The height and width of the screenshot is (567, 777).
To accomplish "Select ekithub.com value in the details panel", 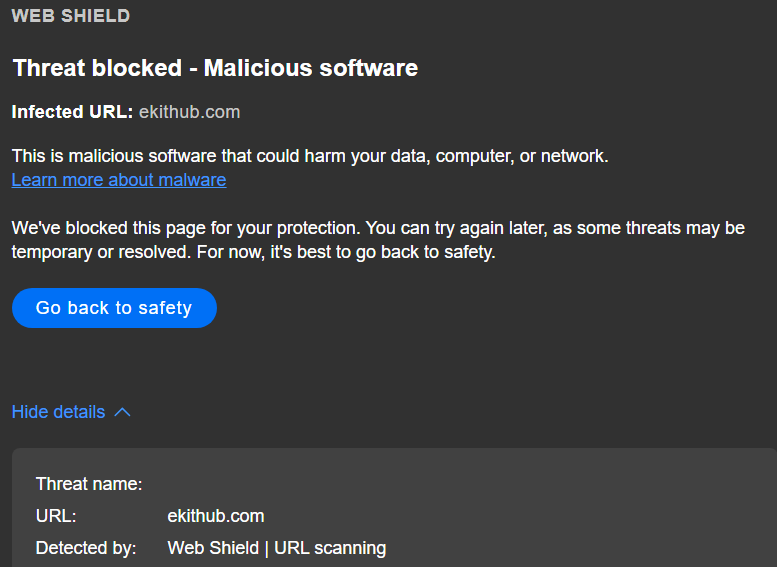I will coord(216,516).
